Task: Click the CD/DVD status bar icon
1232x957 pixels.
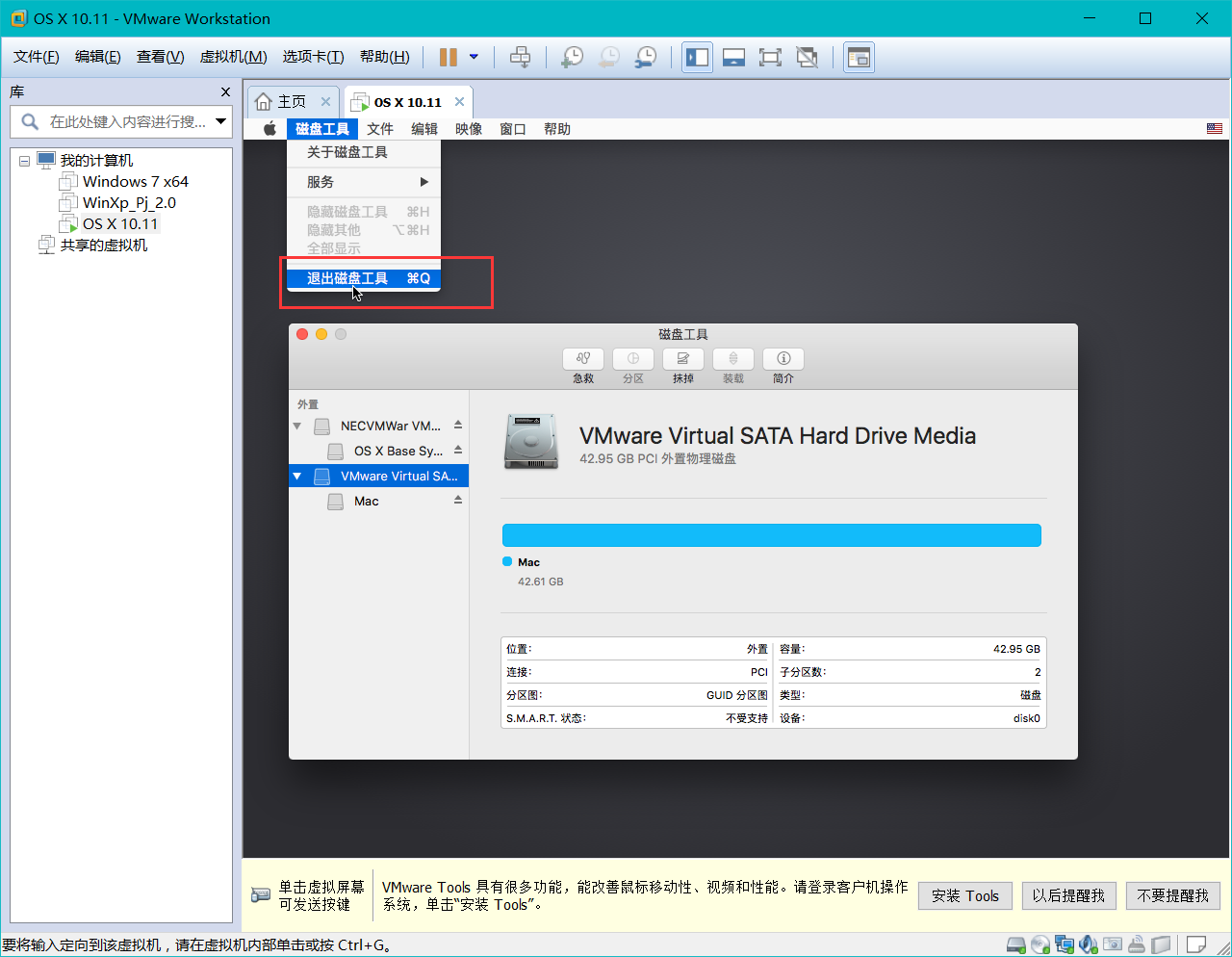Action: [x=1040, y=944]
